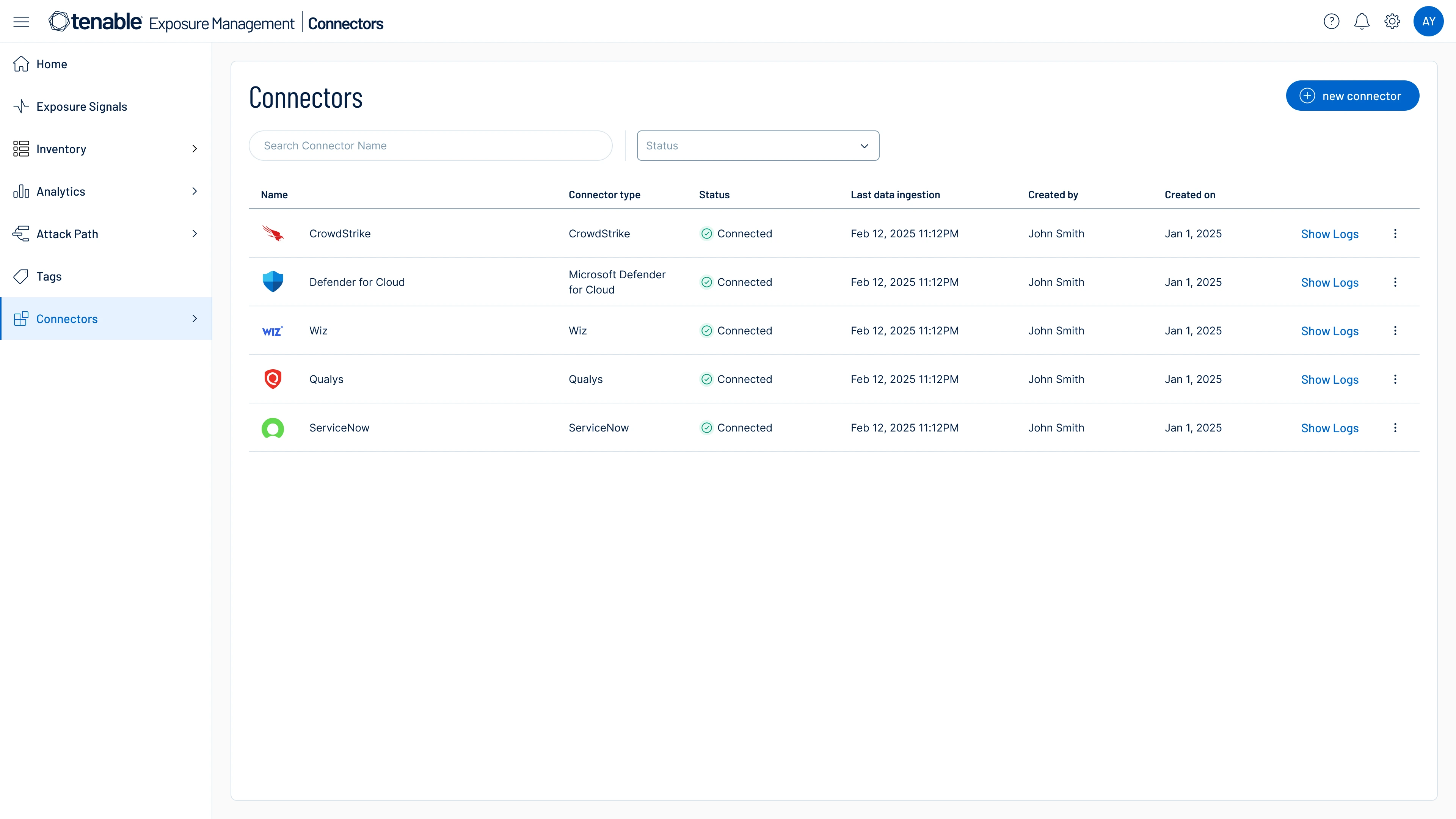Click the ServiceNow green logo
The image size is (1456, 819).
pyautogui.click(x=273, y=428)
